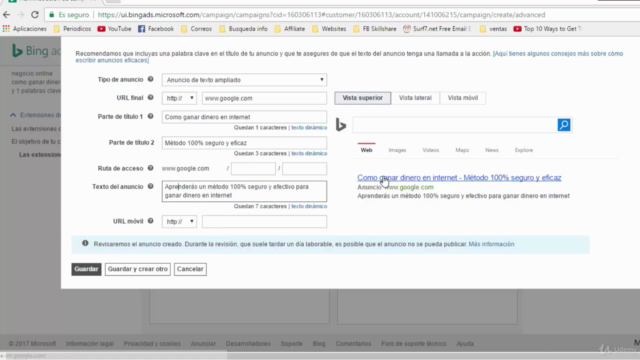640x360 pixels.
Task: Open the URL móvil protocol dropdown
Action: tap(179, 221)
